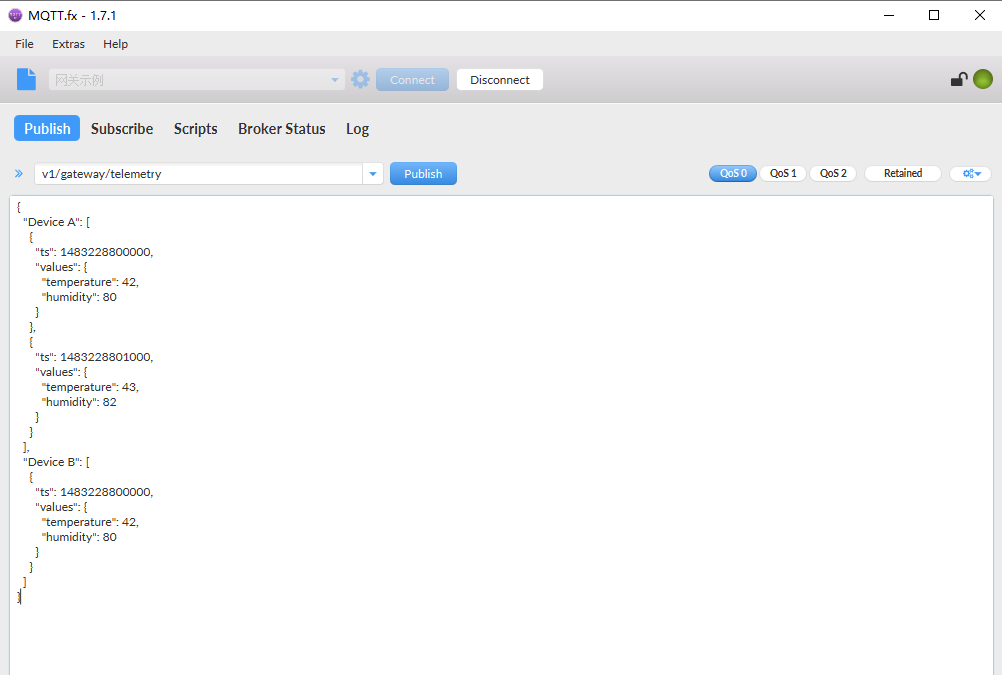Viewport: 1002px width, 675px height.
Task: Close the MQTT.fx window
Action: click(980, 15)
